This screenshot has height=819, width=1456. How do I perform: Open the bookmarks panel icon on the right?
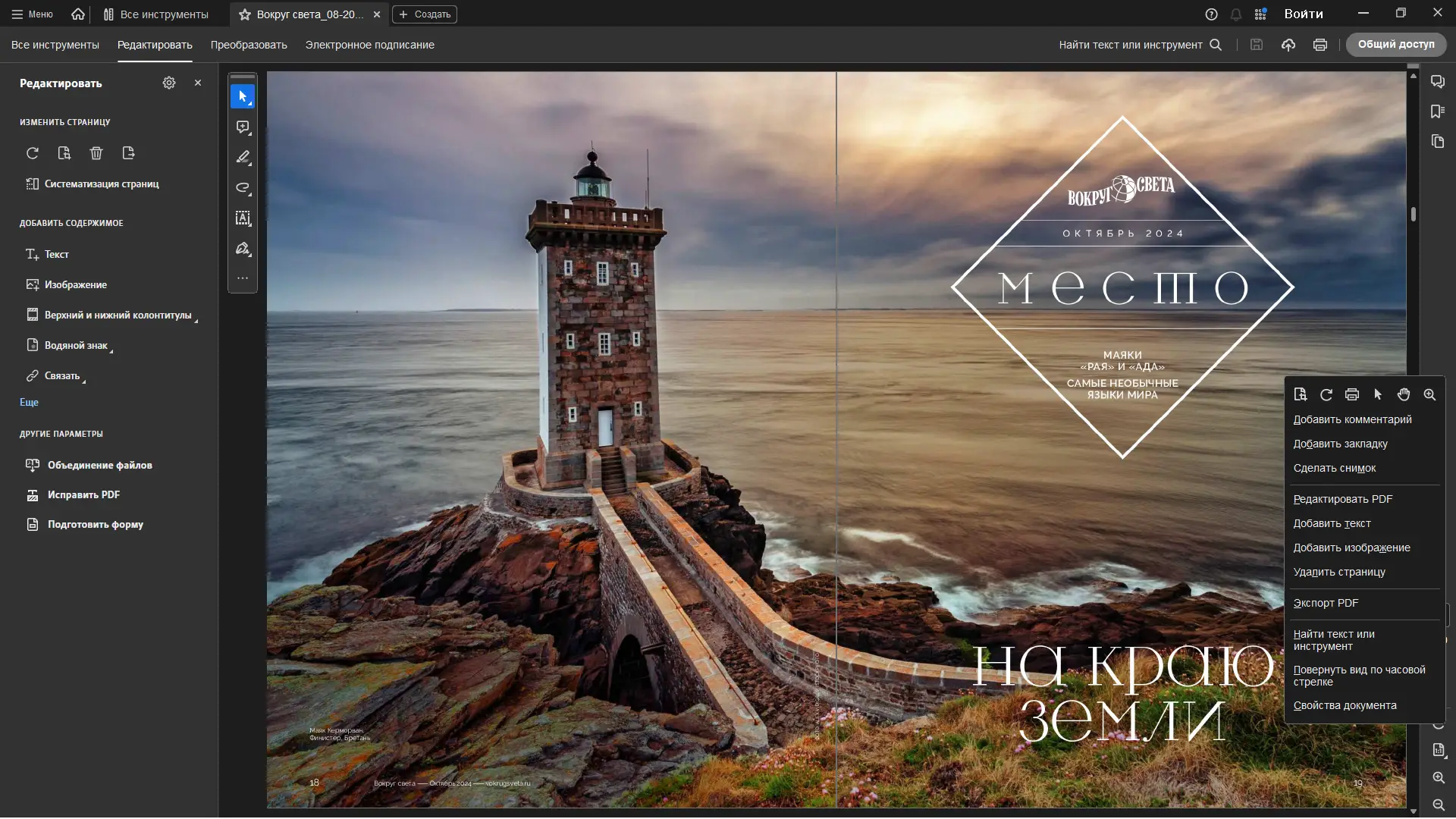(x=1438, y=112)
